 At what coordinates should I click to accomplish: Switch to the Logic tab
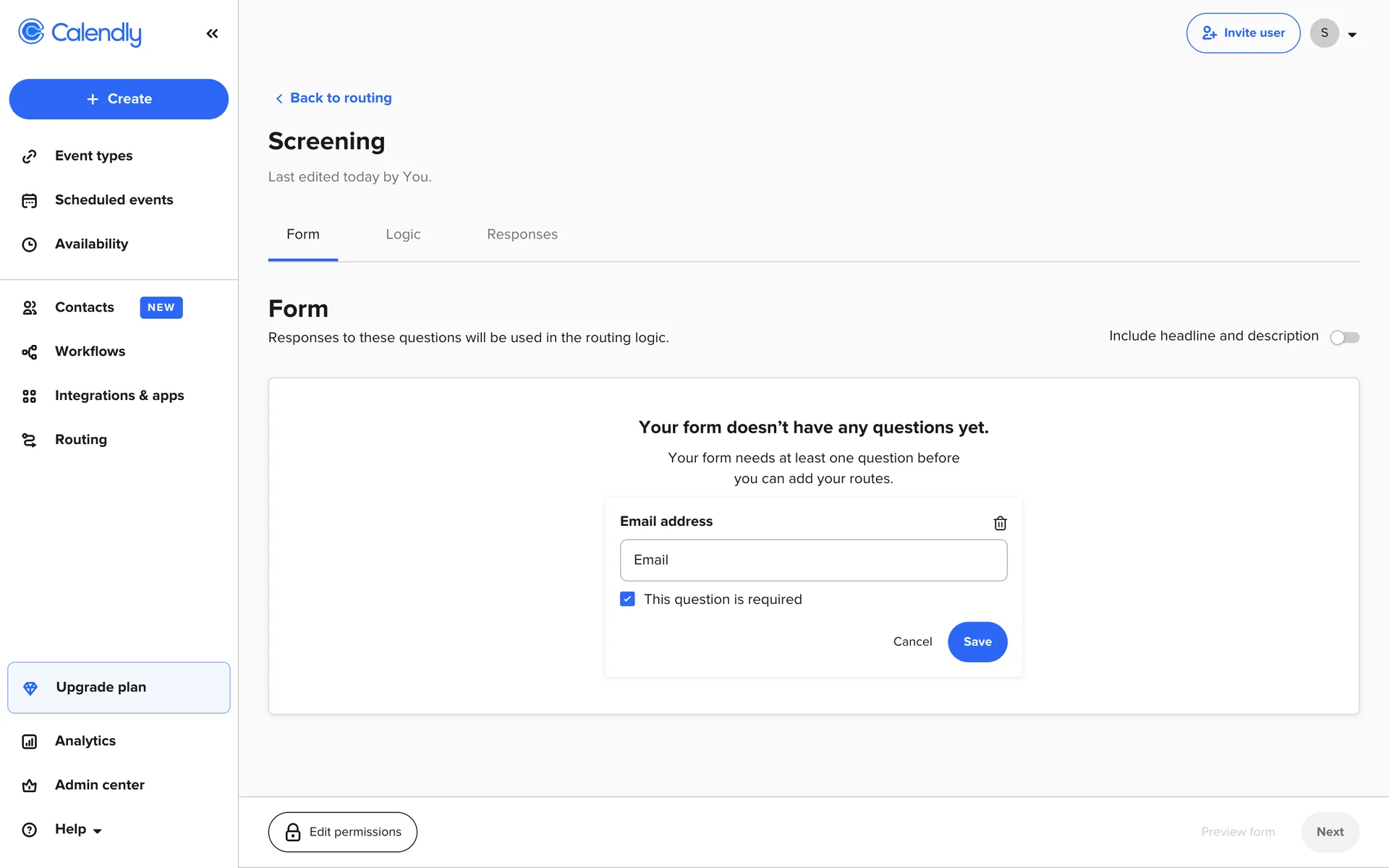[x=403, y=234]
